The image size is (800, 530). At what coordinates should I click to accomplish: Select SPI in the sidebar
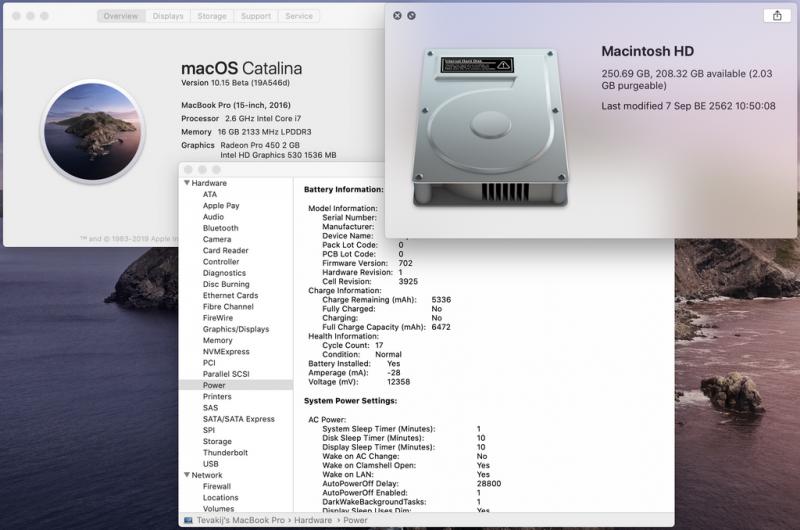tap(209, 430)
